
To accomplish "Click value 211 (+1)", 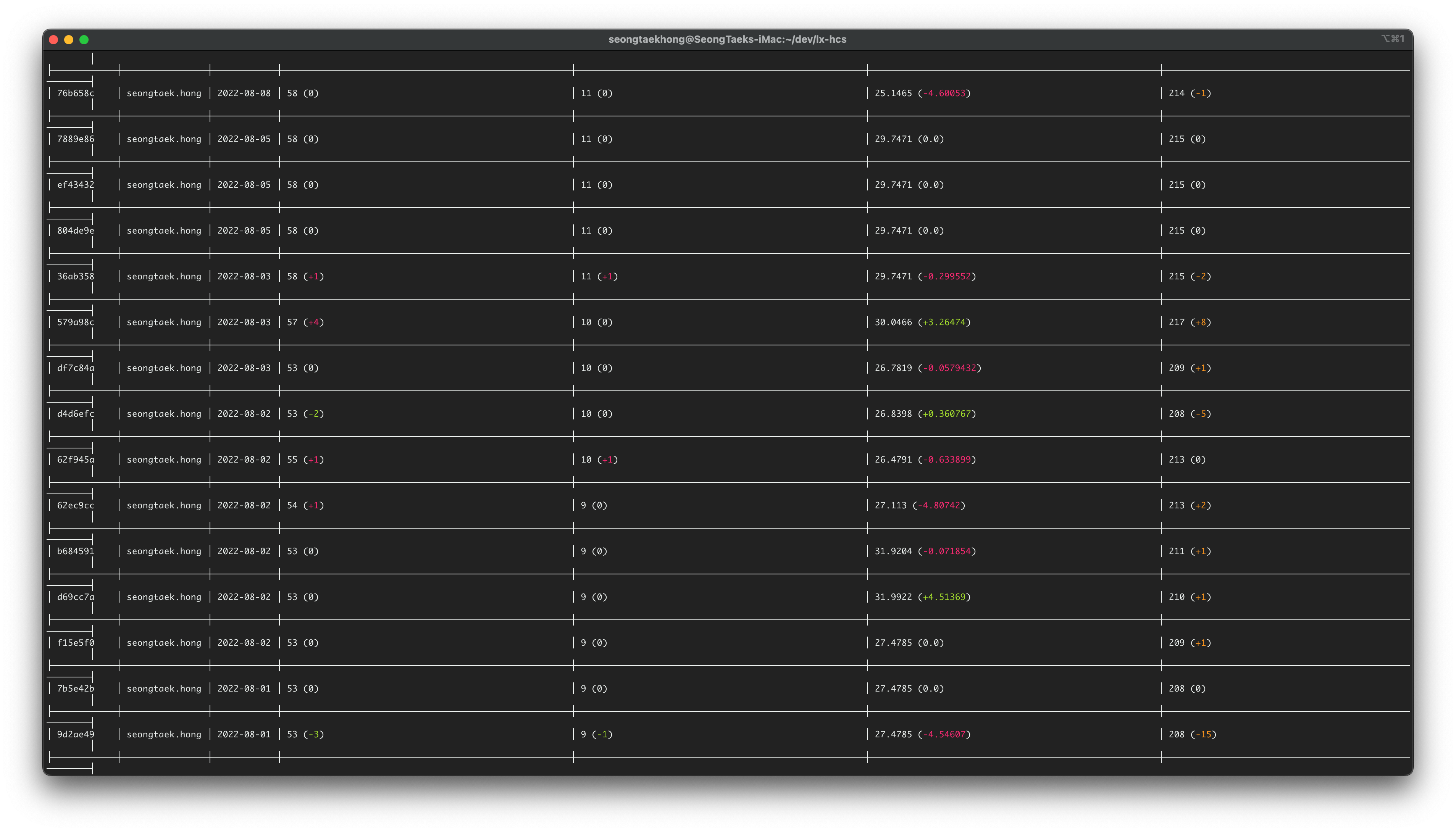I will pos(1190,551).
